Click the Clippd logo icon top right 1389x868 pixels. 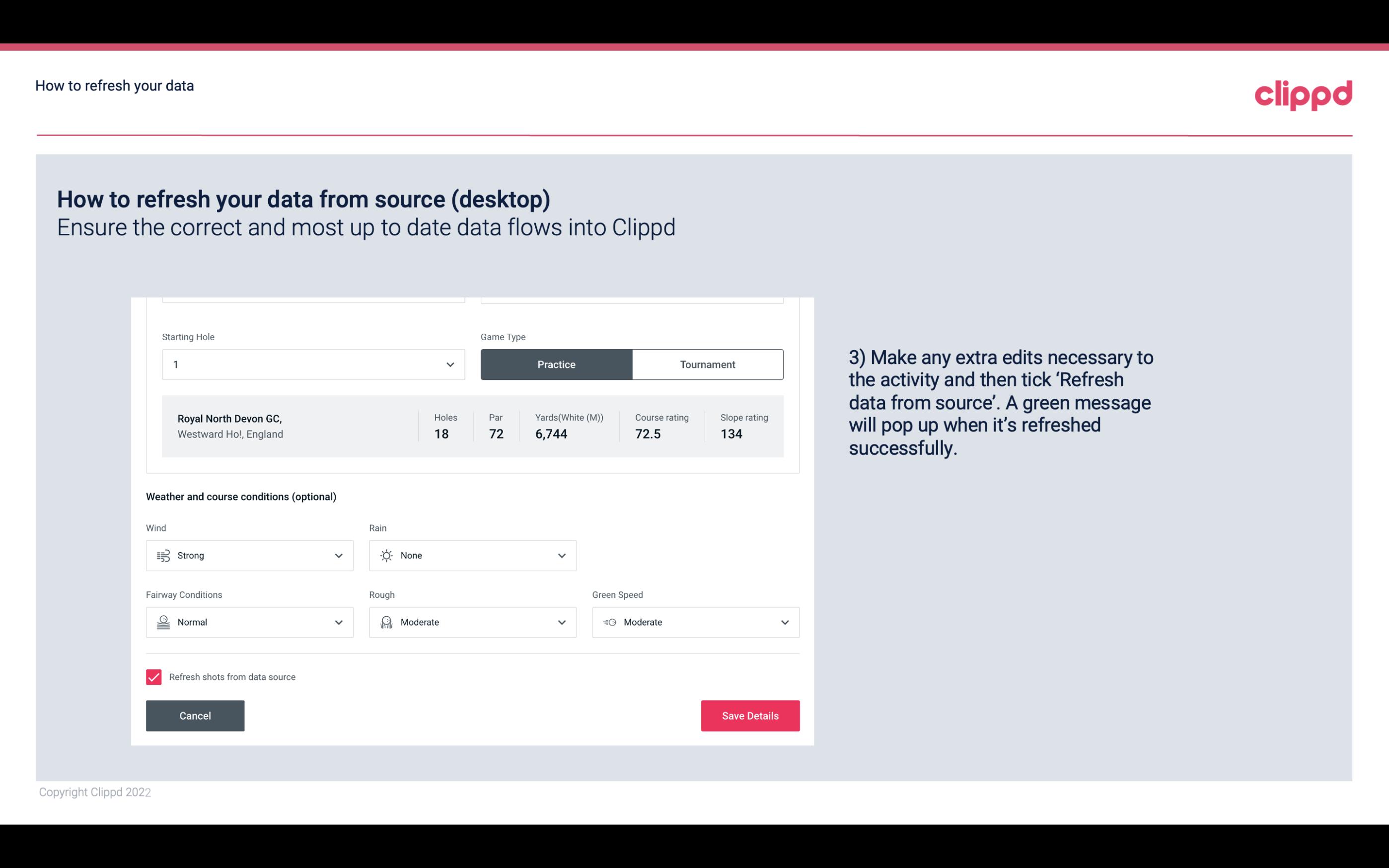(1303, 92)
